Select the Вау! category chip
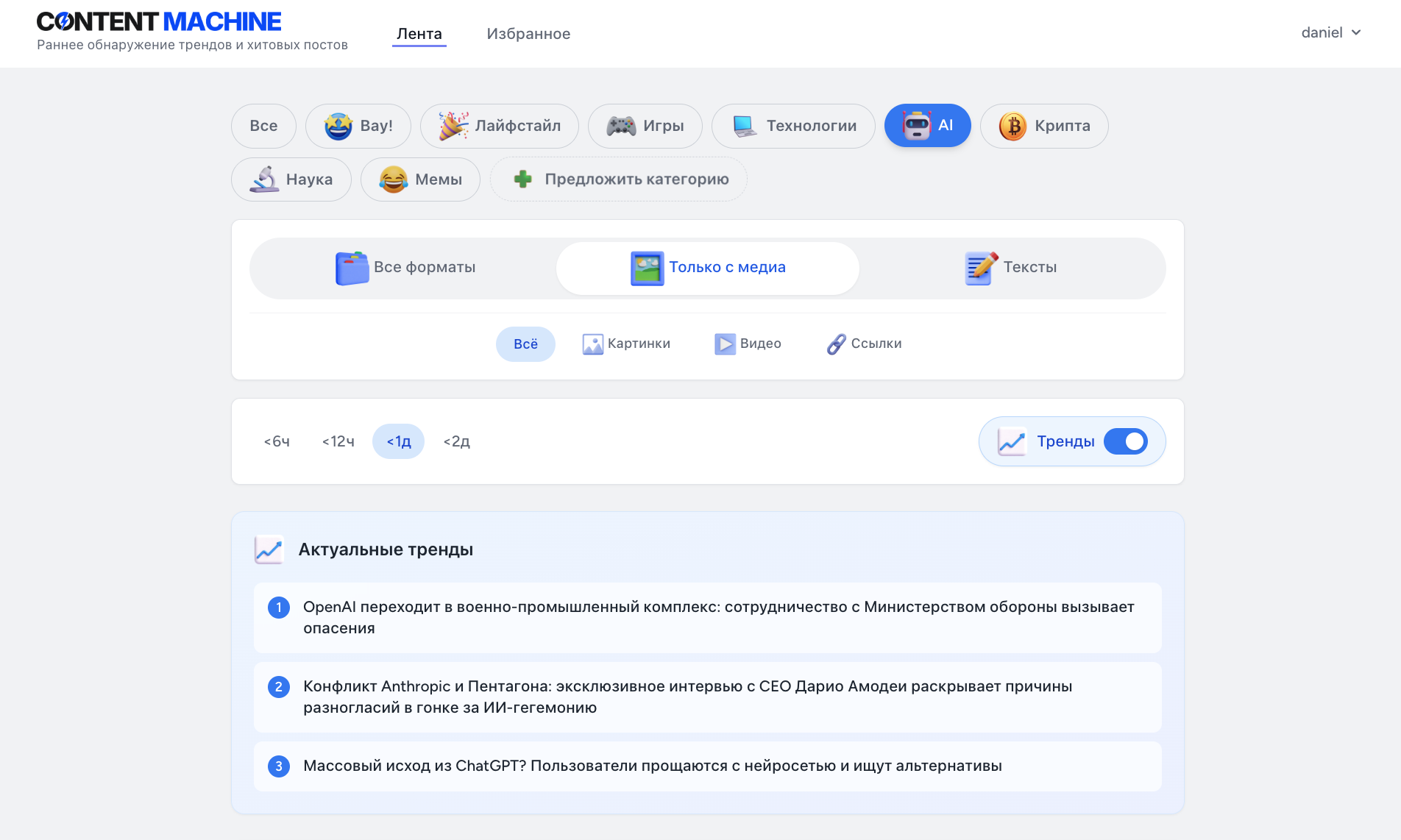Screen dimensions: 1401x840 [358, 126]
